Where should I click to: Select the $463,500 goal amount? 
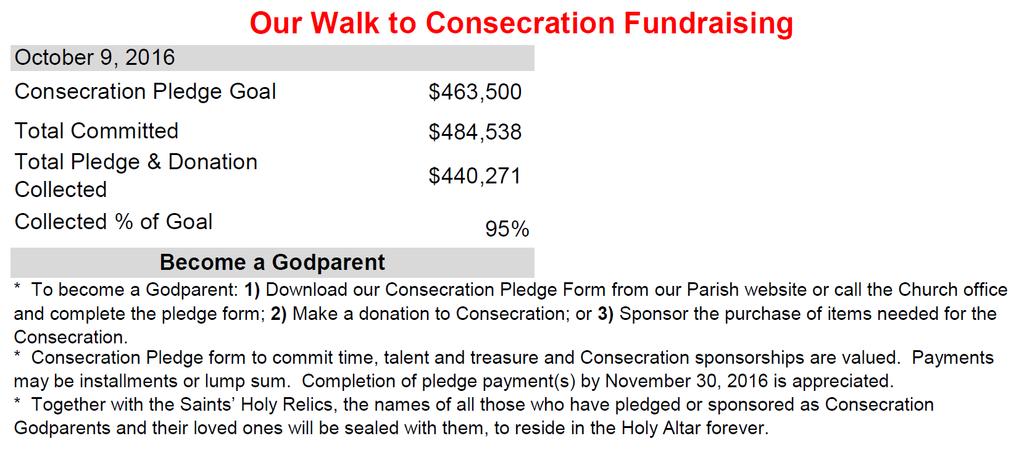tap(475, 92)
